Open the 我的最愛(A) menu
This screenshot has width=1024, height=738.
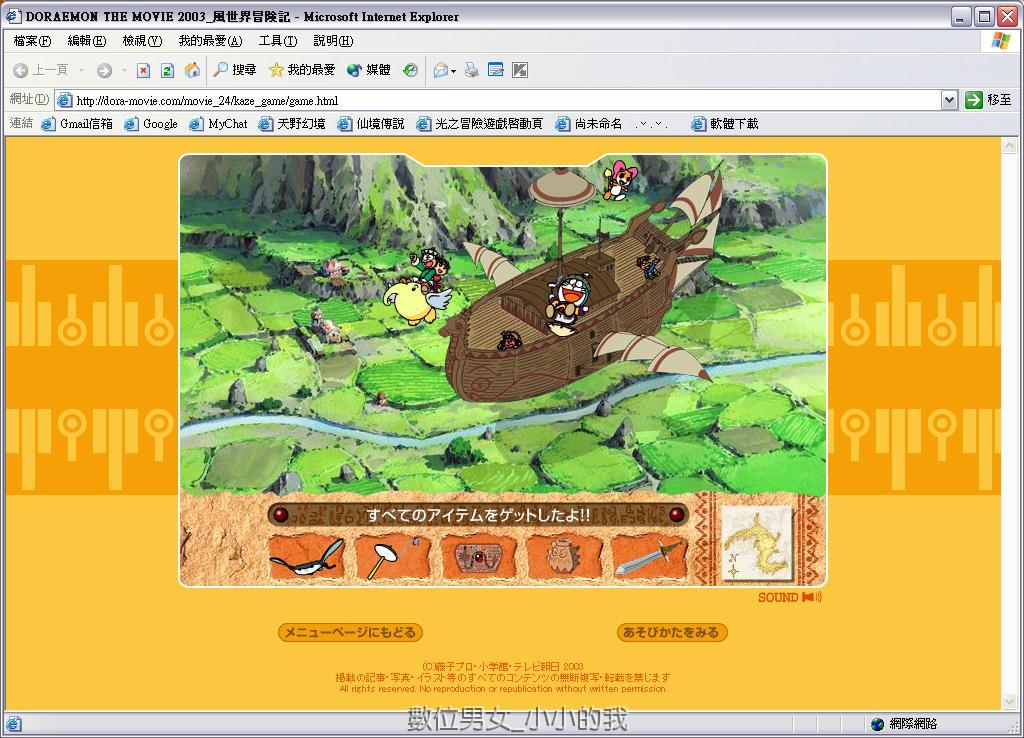(210, 41)
